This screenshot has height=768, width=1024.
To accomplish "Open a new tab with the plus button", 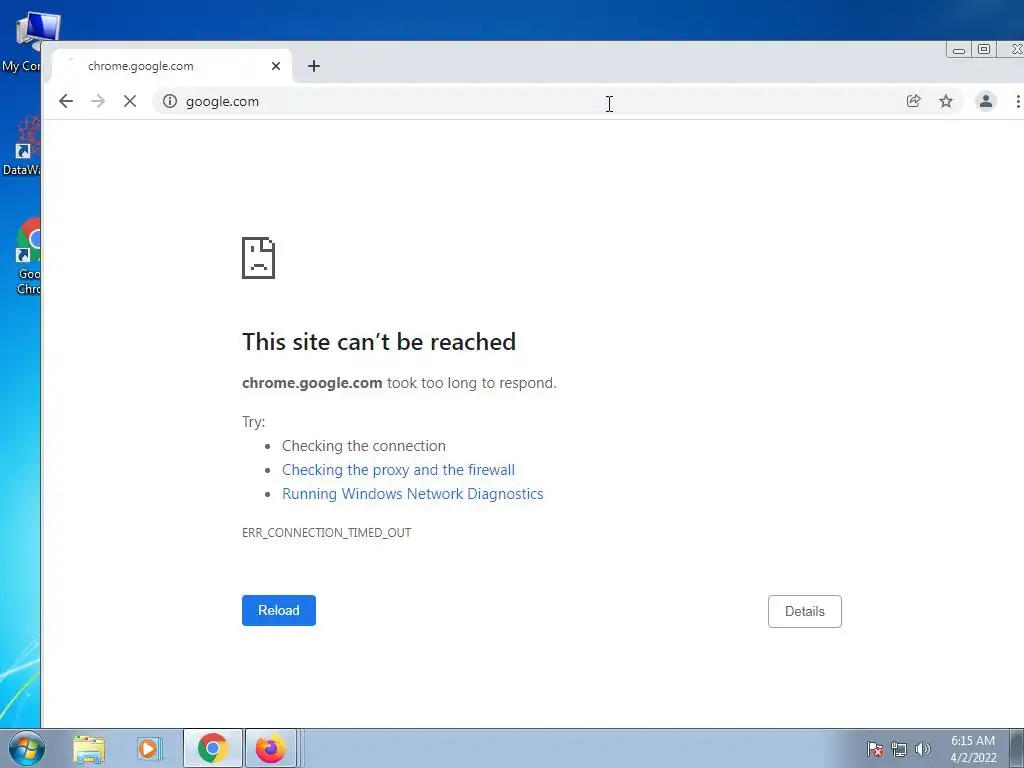I will (314, 66).
